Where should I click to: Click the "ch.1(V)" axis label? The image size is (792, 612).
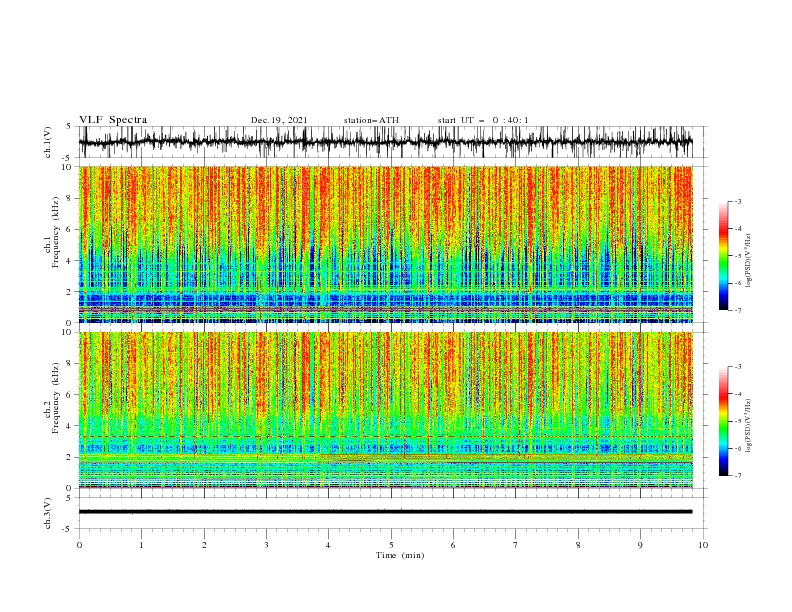[48, 142]
